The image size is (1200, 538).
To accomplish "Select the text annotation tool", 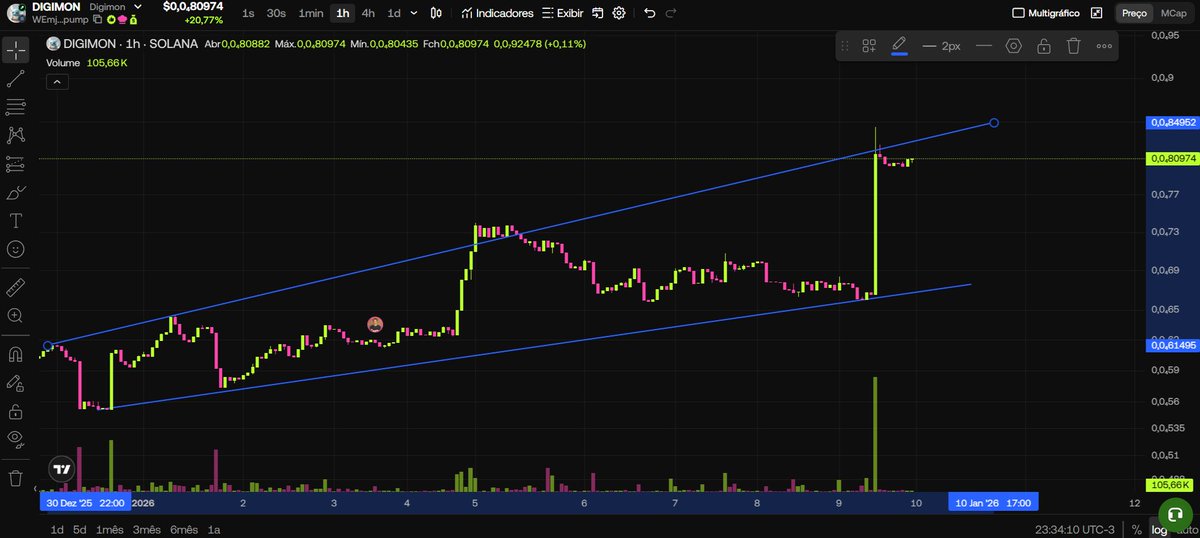I will click(15, 220).
